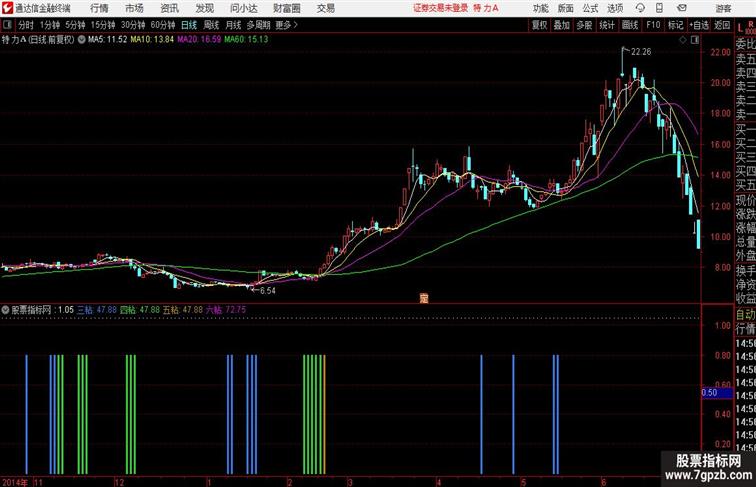Click the 22.26 high price marker
Viewport: 756px width, 487px height.
pyautogui.click(x=641, y=52)
